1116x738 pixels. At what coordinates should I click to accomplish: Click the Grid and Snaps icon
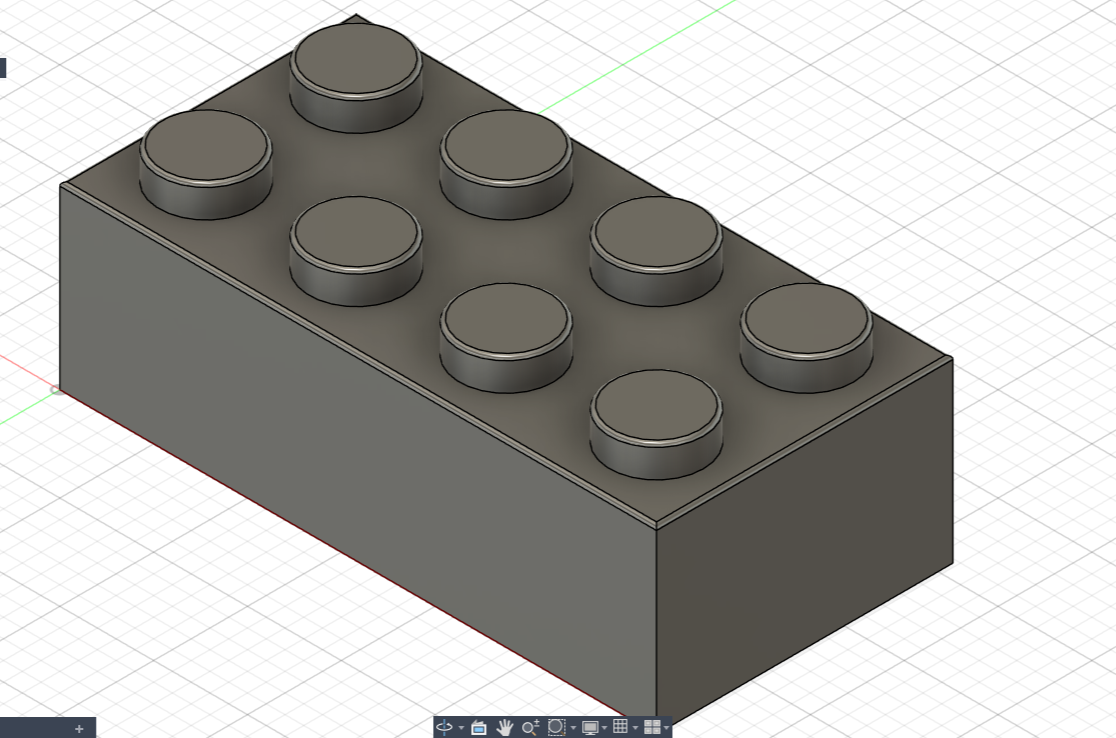[x=621, y=727]
